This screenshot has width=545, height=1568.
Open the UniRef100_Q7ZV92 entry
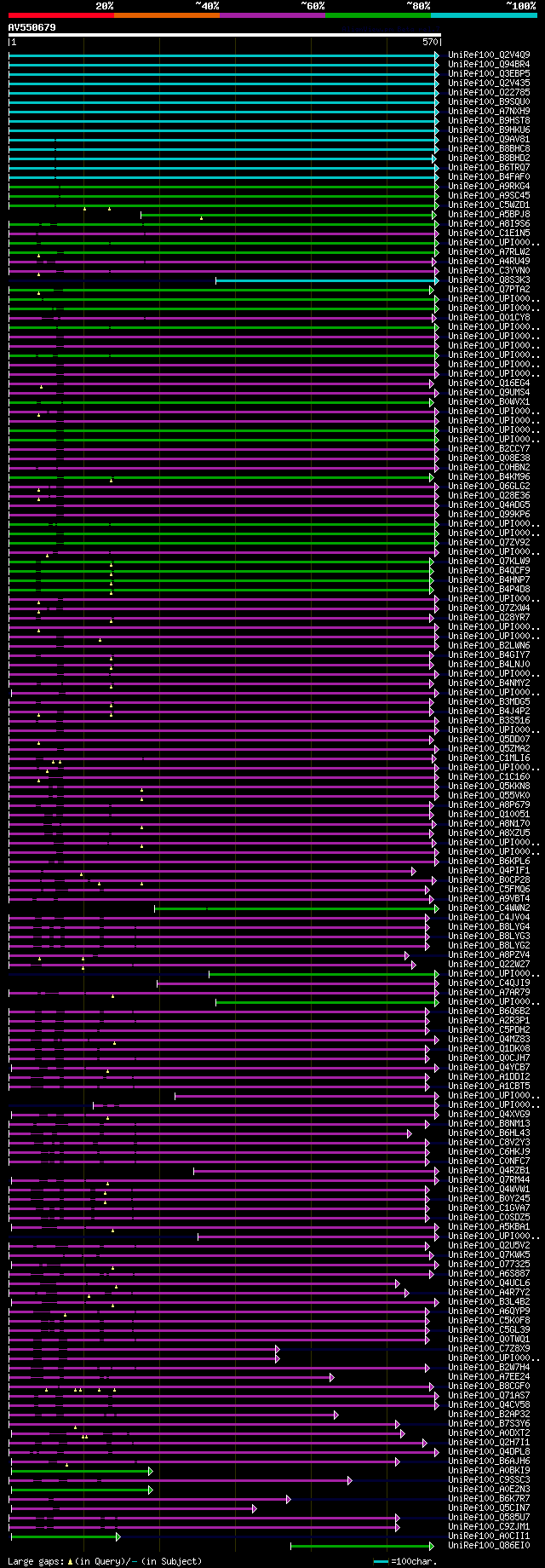pos(489,542)
